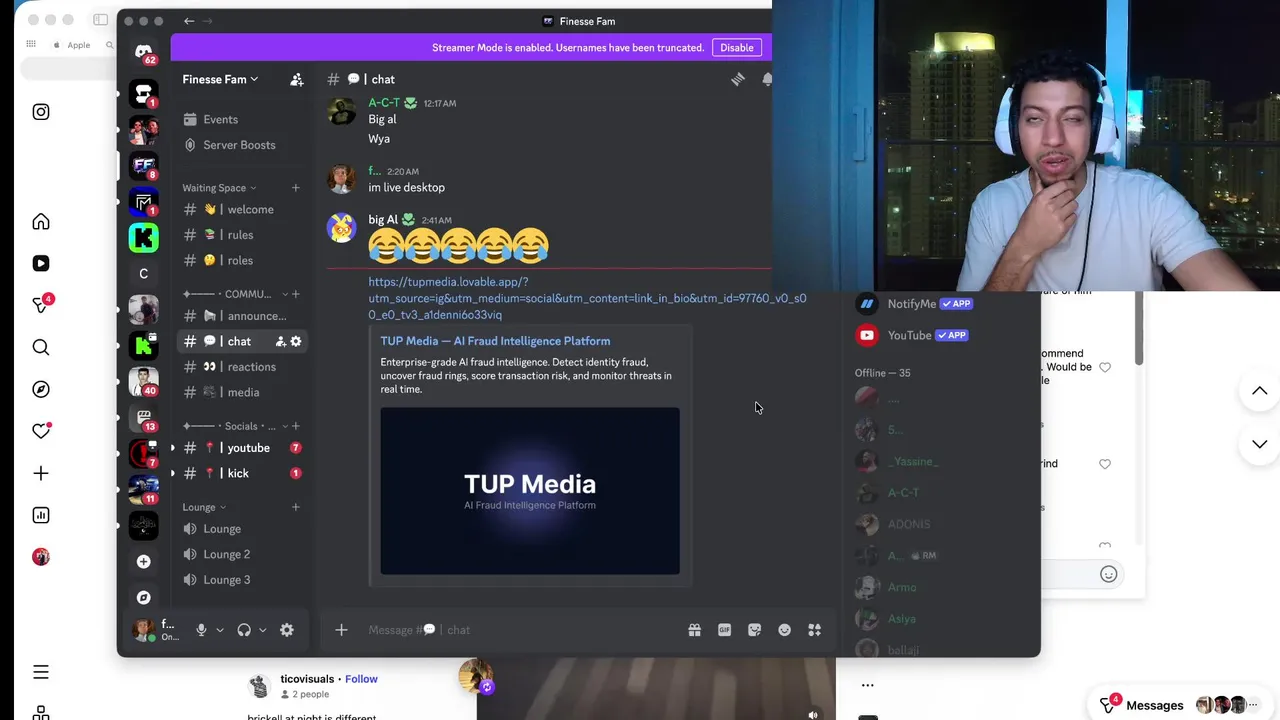Open TUP Media embed title link

pyautogui.click(x=495, y=341)
